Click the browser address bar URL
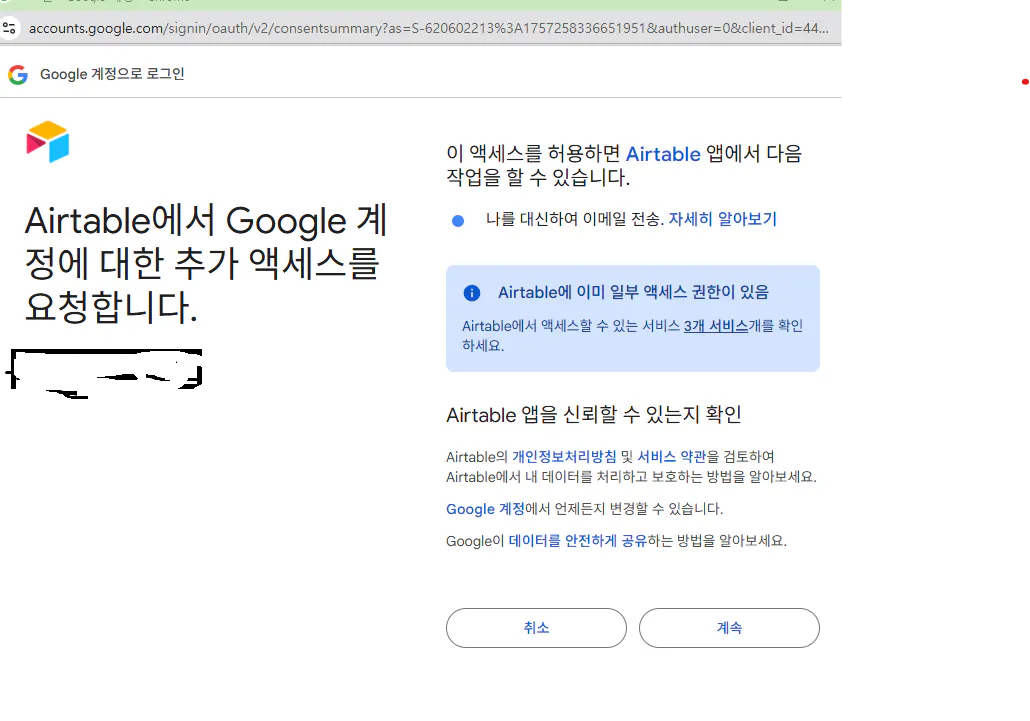 coord(420,28)
